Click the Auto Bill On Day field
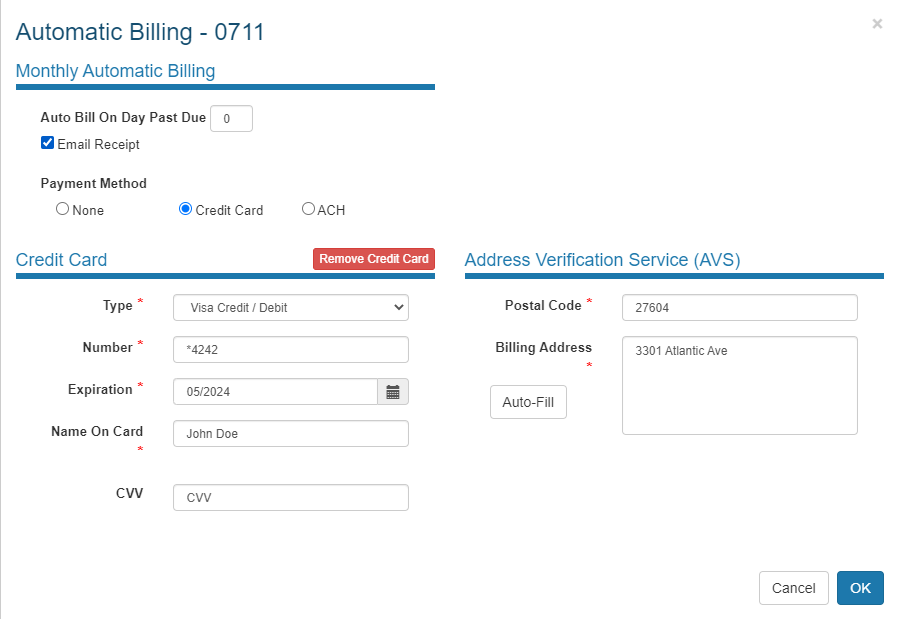 pos(231,118)
